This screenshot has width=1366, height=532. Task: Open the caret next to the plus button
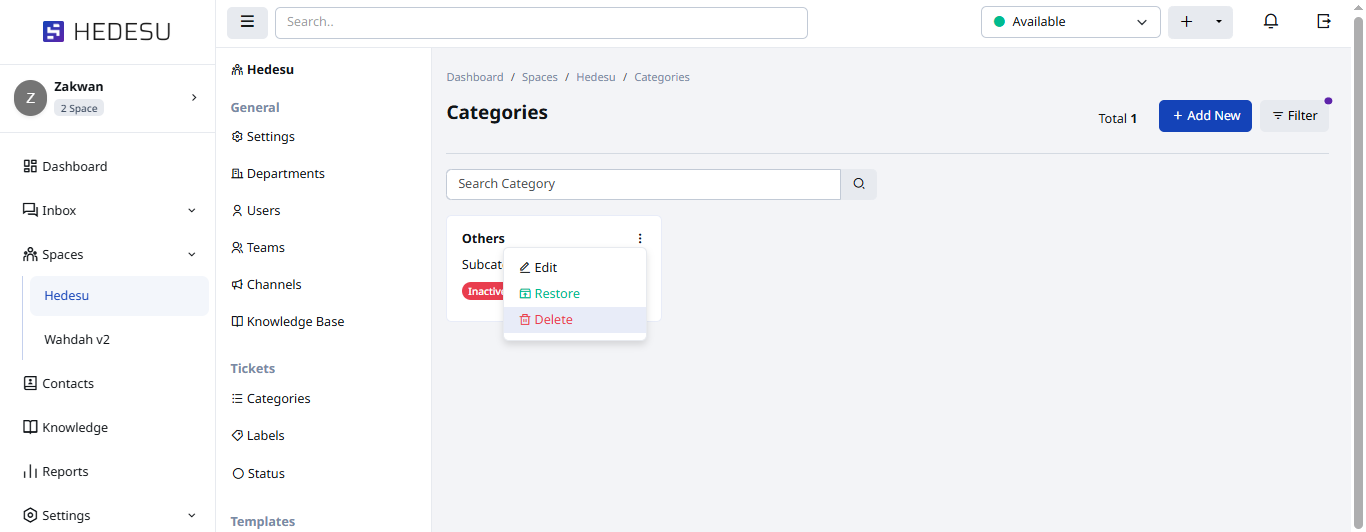(x=1219, y=22)
